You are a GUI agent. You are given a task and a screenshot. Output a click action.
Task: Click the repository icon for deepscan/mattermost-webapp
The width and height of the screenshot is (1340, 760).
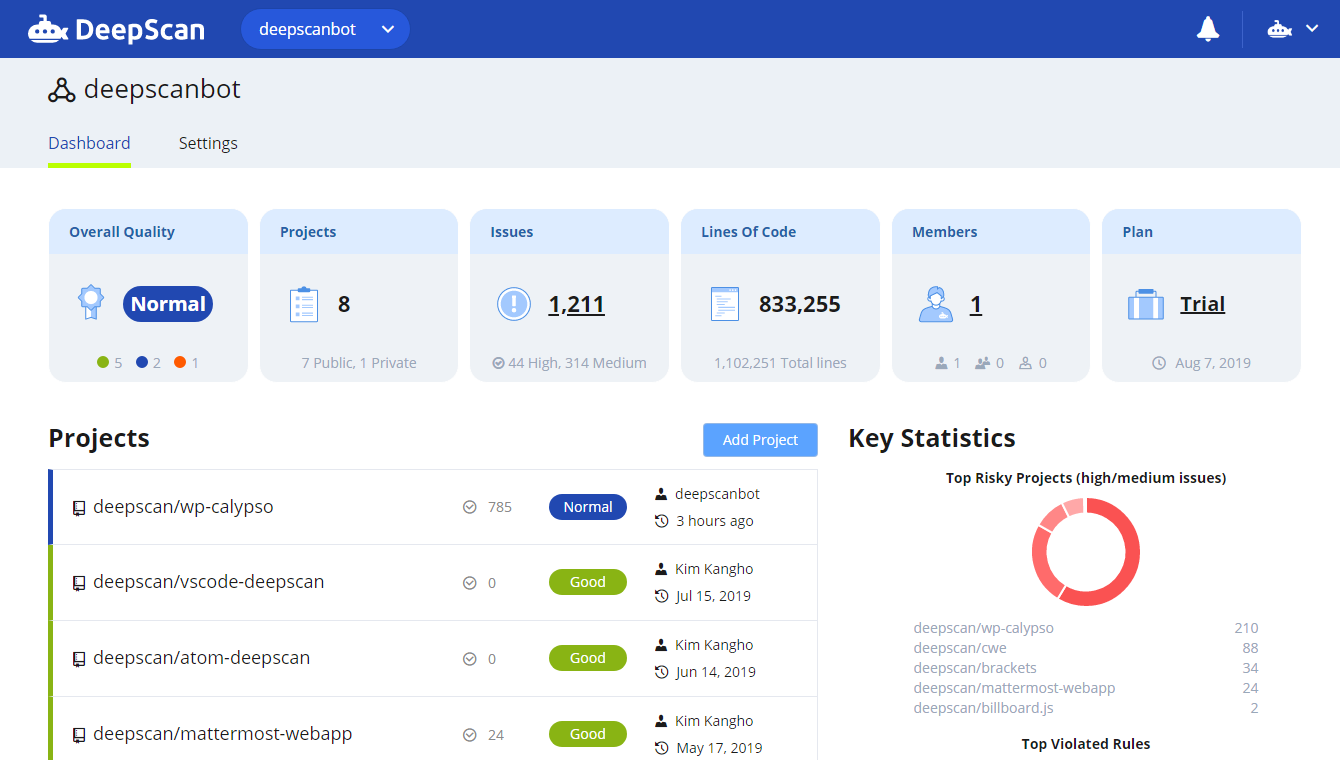(79, 735)
